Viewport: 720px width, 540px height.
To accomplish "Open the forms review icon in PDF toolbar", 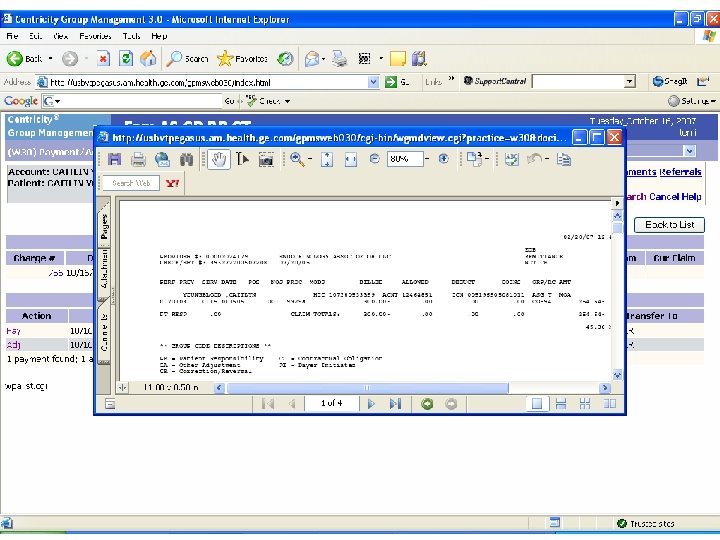I will click(511, 159).
